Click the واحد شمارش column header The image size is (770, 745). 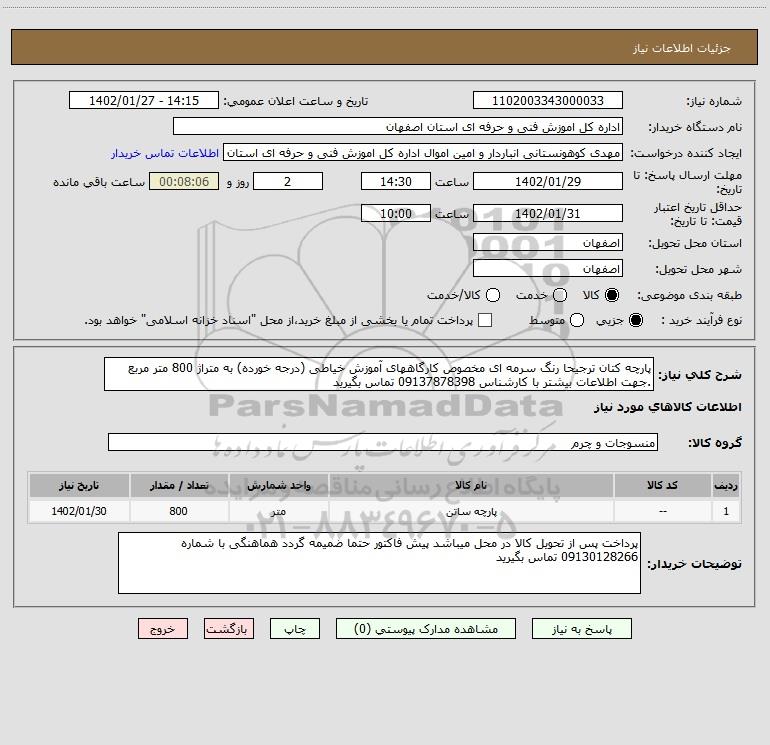point(278,485)
